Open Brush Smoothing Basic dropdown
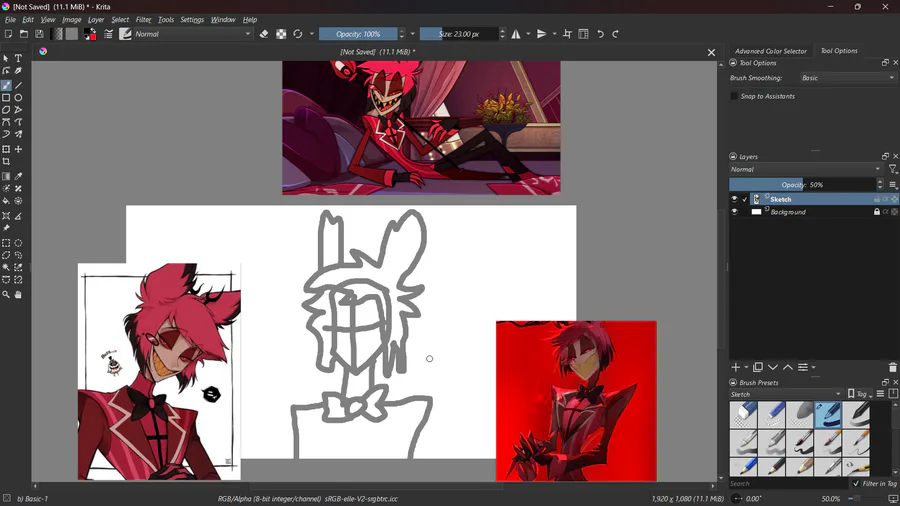Screen dimensions: 900x506 [848, 78]
